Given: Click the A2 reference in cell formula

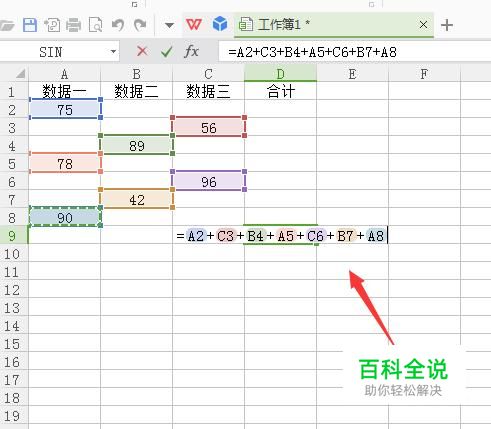Looking at the screenshot, I should (196, 236).
